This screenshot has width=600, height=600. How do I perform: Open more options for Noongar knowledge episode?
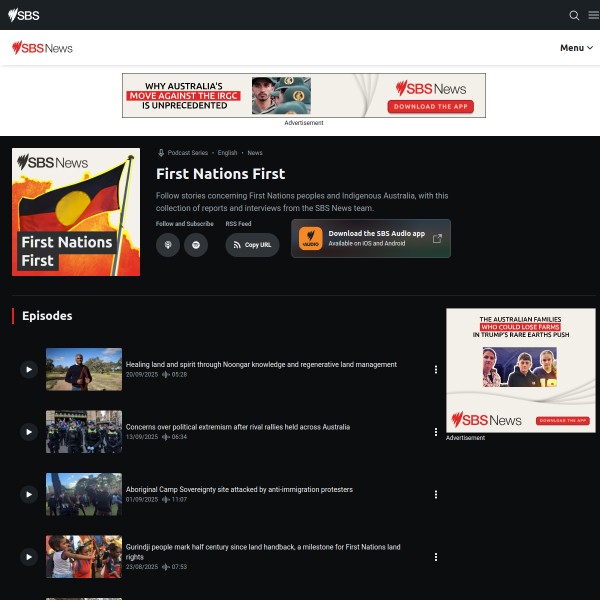point(436,370)
